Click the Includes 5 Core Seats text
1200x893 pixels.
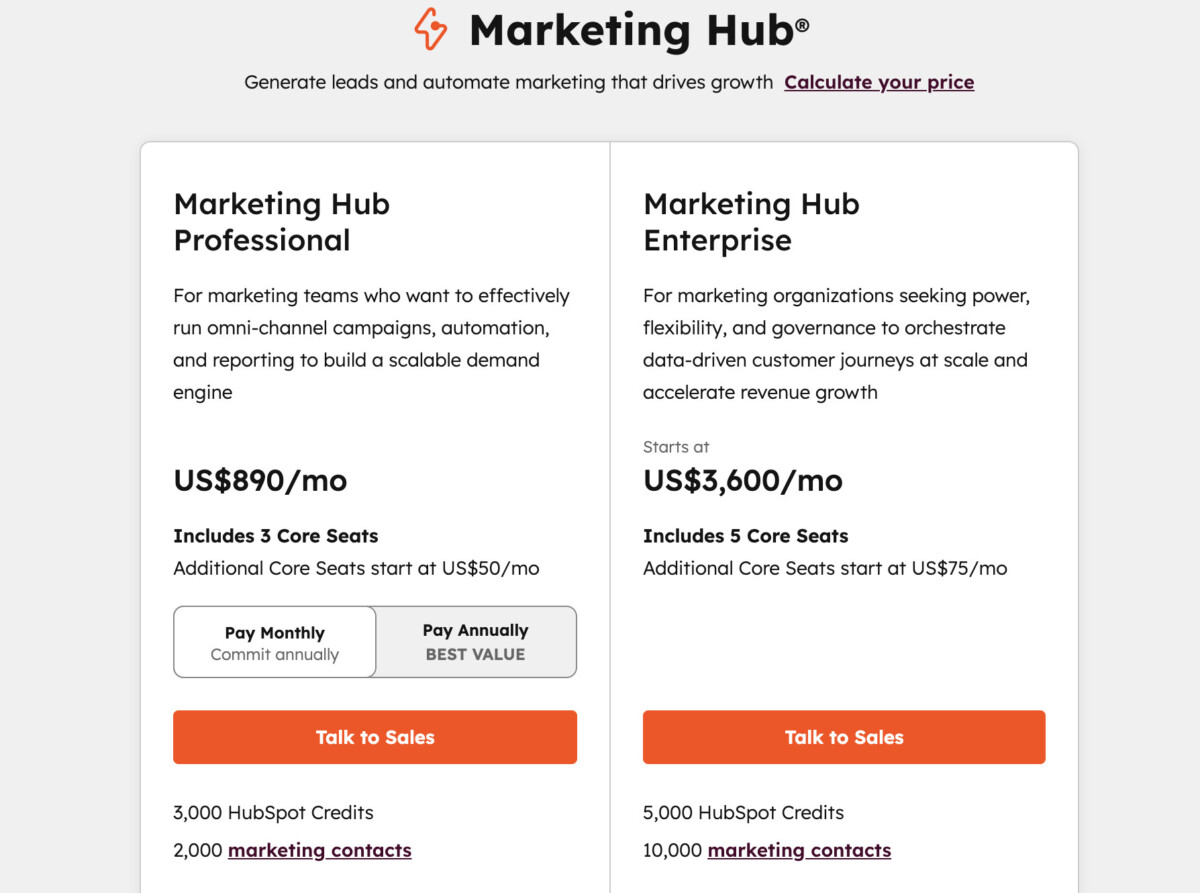(745, 536)
